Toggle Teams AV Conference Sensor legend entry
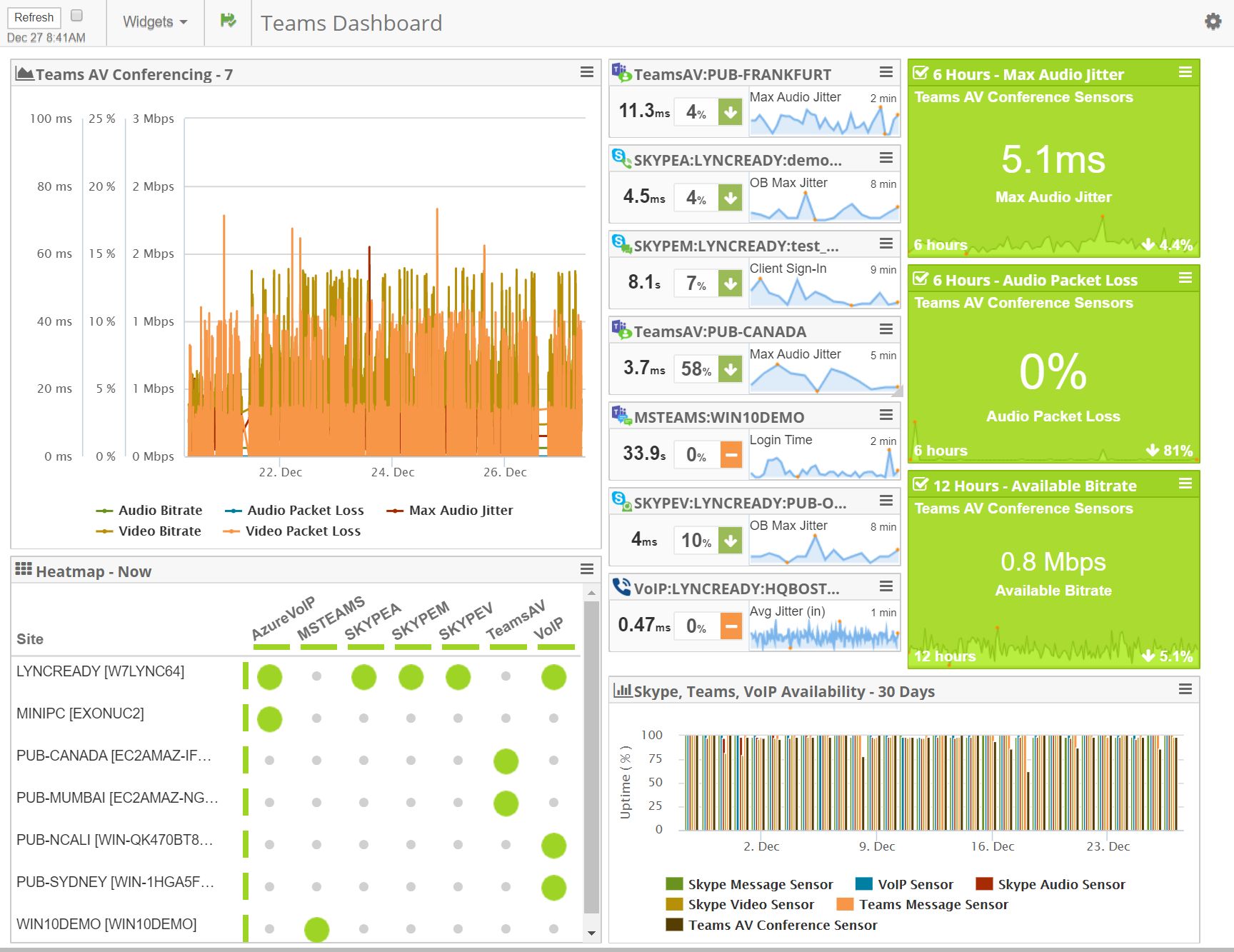The image size is (1234, 952). coord(771,925)
